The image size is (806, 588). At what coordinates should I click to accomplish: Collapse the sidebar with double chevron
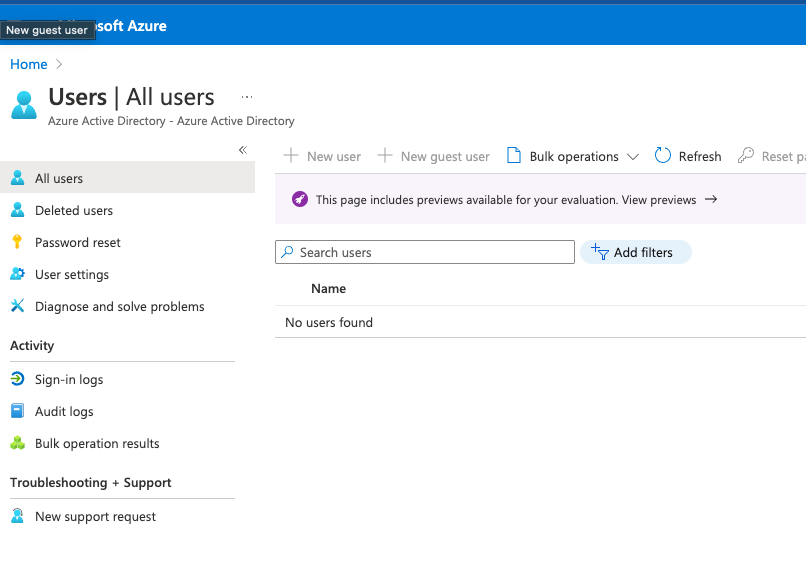242,150
